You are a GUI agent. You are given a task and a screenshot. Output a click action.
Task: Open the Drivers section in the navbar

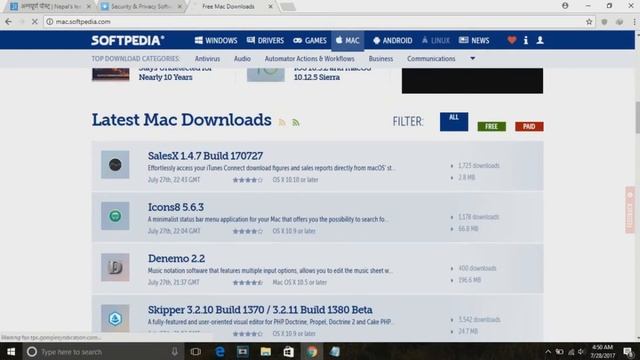point(265,40)
